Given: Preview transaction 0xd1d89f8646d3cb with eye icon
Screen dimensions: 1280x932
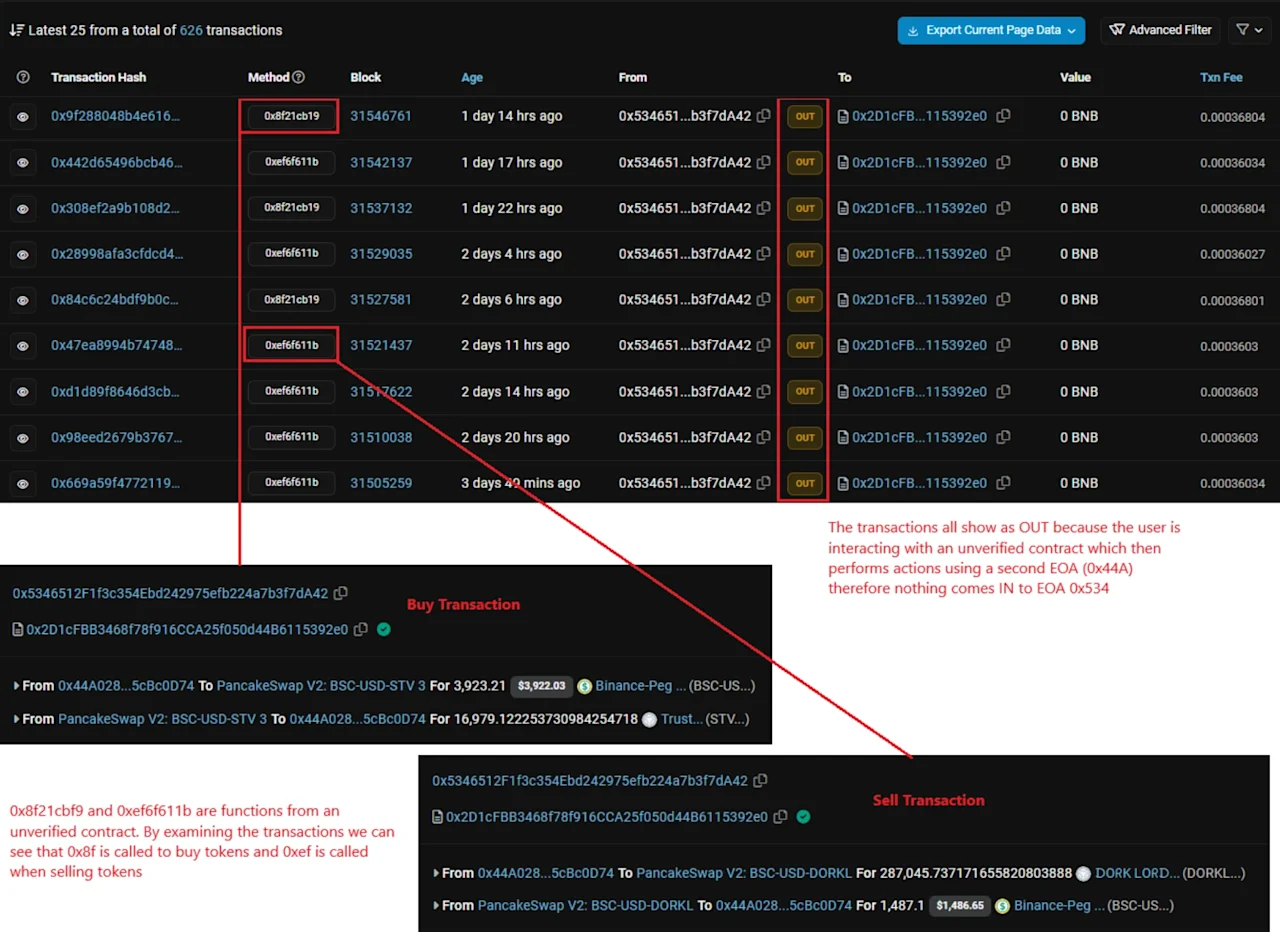Looking at the screenshot, I should 23,392.
